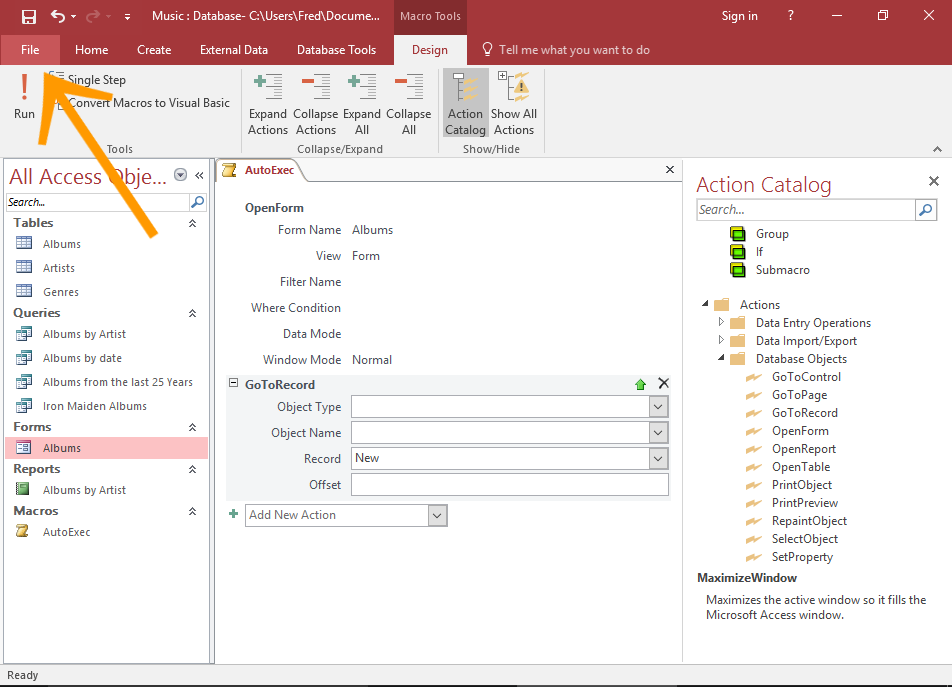The height and width of the screenshot is (687, 952).
Task: Close the Action Catalog pane
Action: (x=934, y=181)
